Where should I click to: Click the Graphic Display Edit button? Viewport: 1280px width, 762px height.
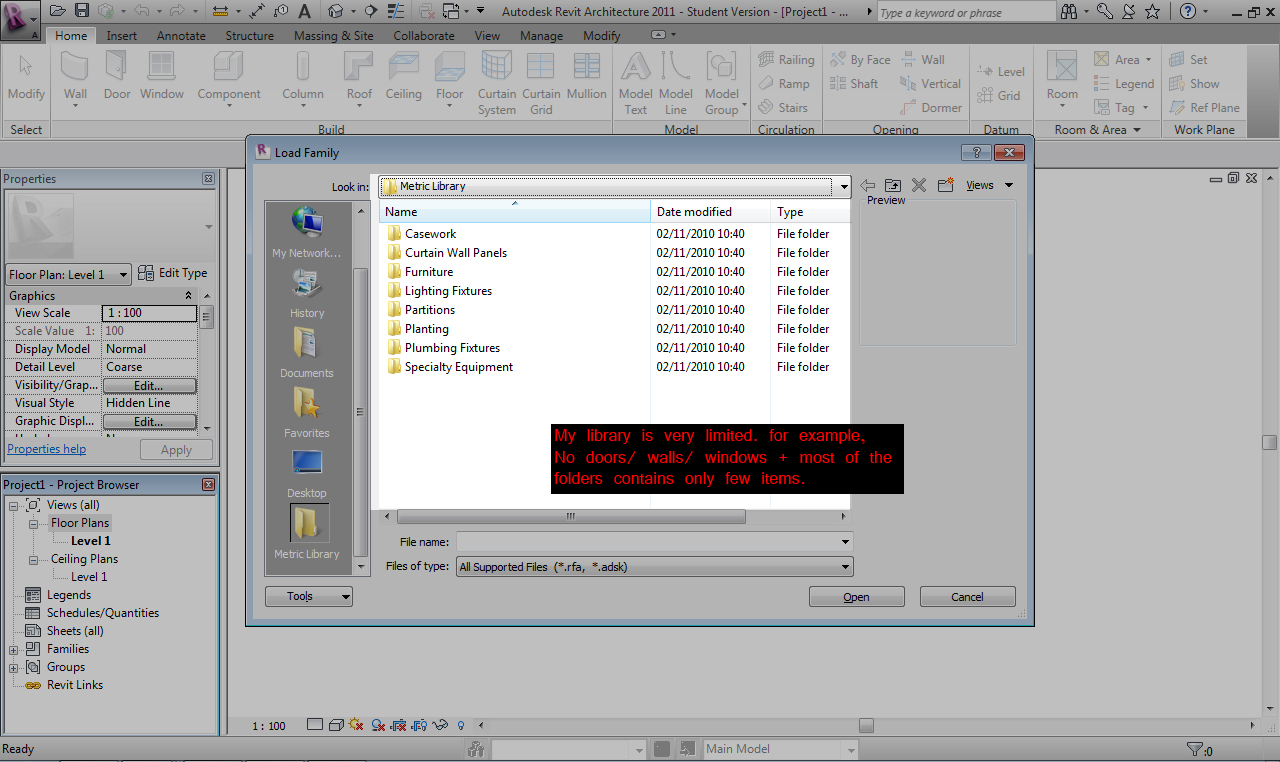149,421
